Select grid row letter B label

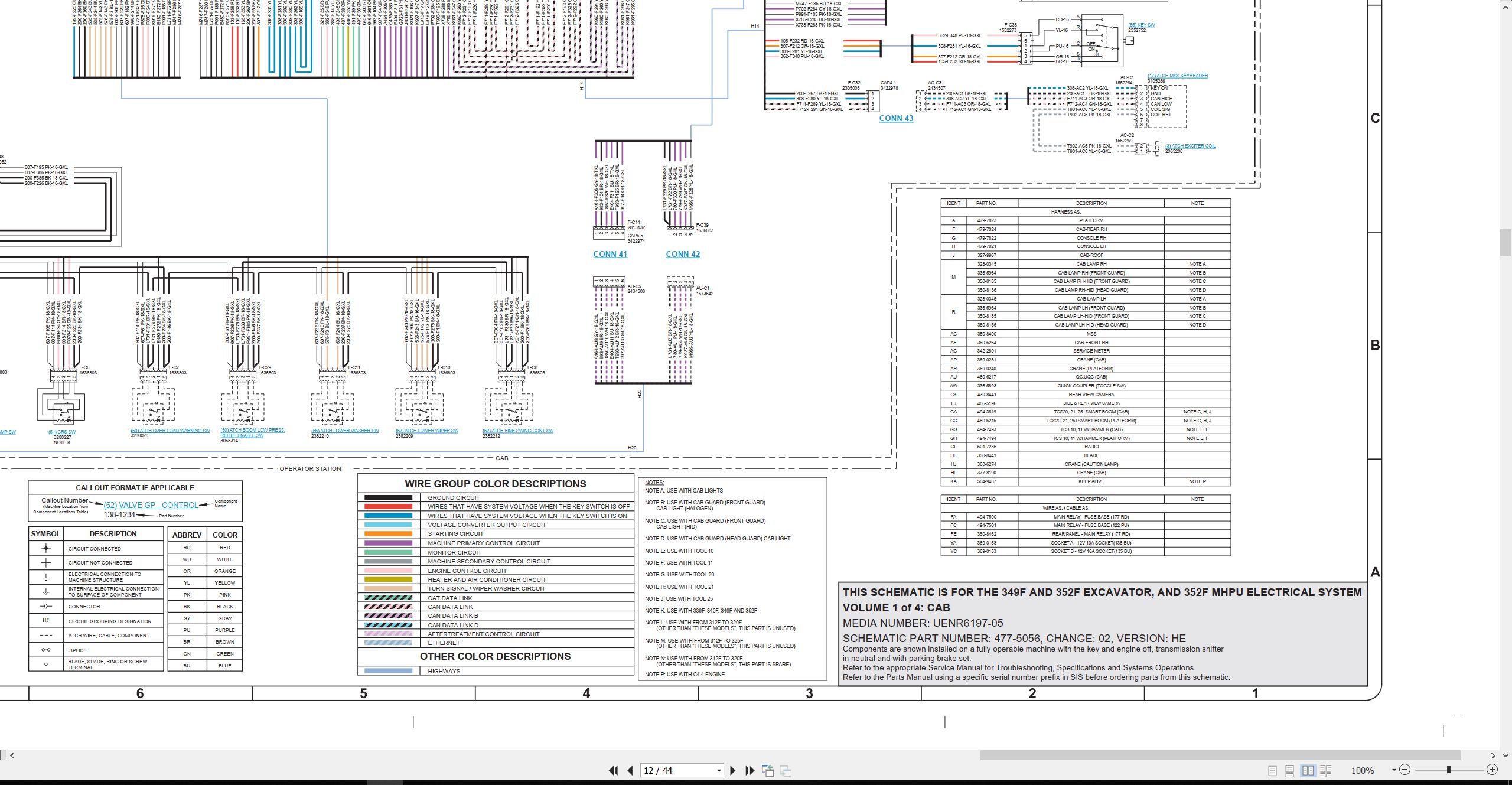tap(1375, 345)
